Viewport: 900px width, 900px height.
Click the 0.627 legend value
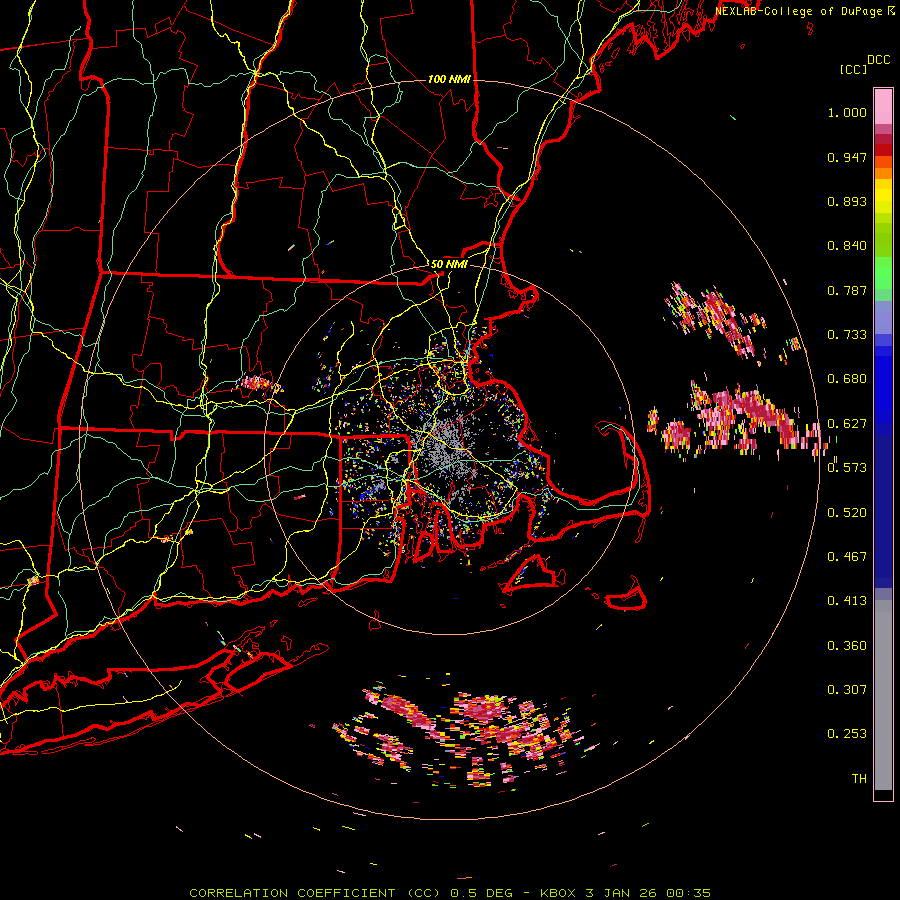[x=847, y=424]
